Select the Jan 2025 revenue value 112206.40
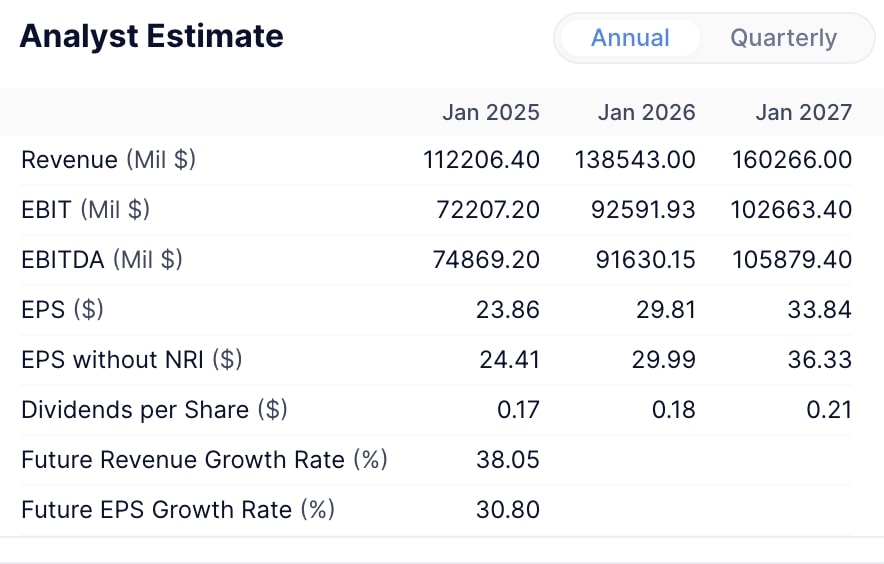884x564 pixels. click(479, 160)
